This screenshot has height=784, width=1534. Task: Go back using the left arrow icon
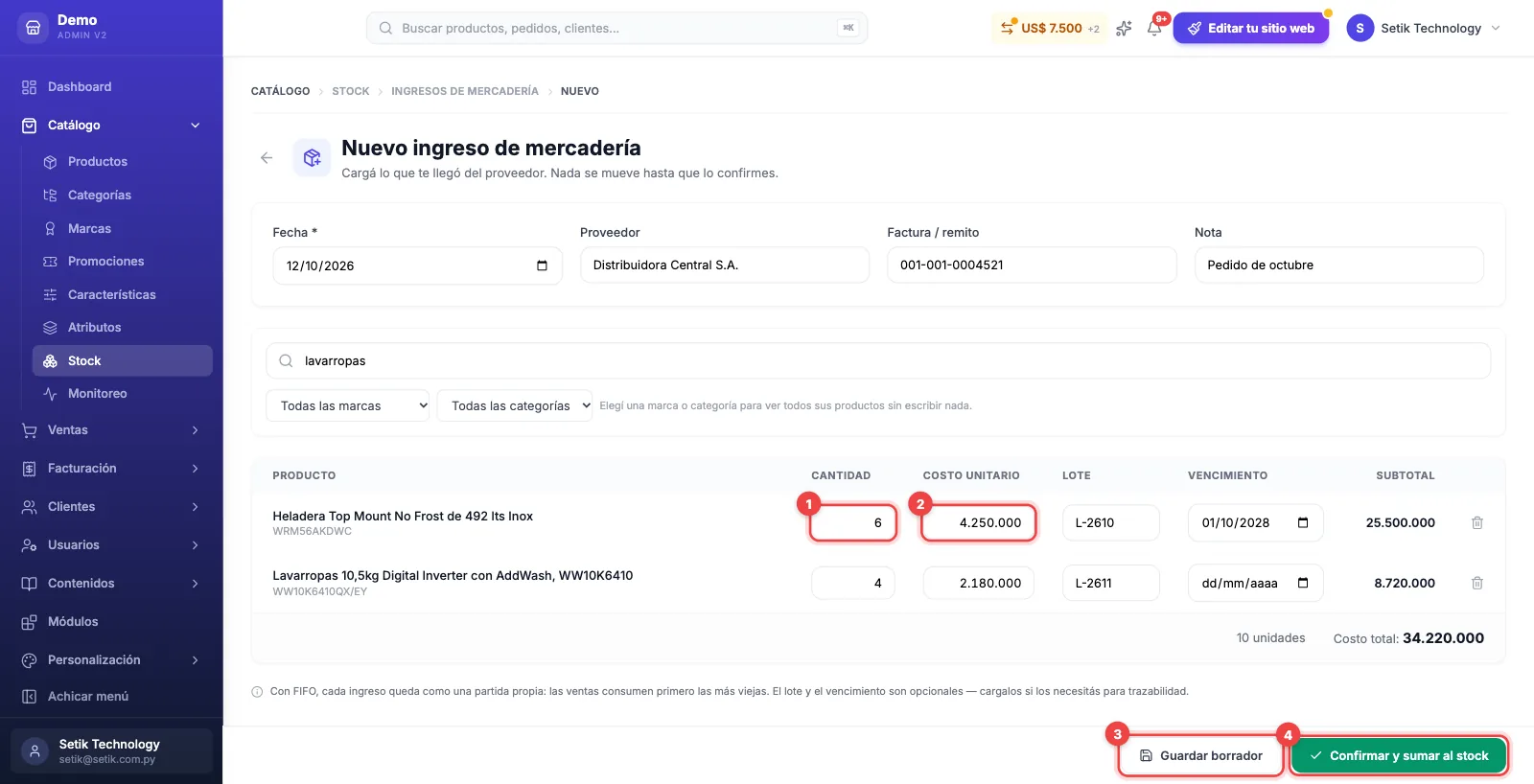click(x=267, y=158)
